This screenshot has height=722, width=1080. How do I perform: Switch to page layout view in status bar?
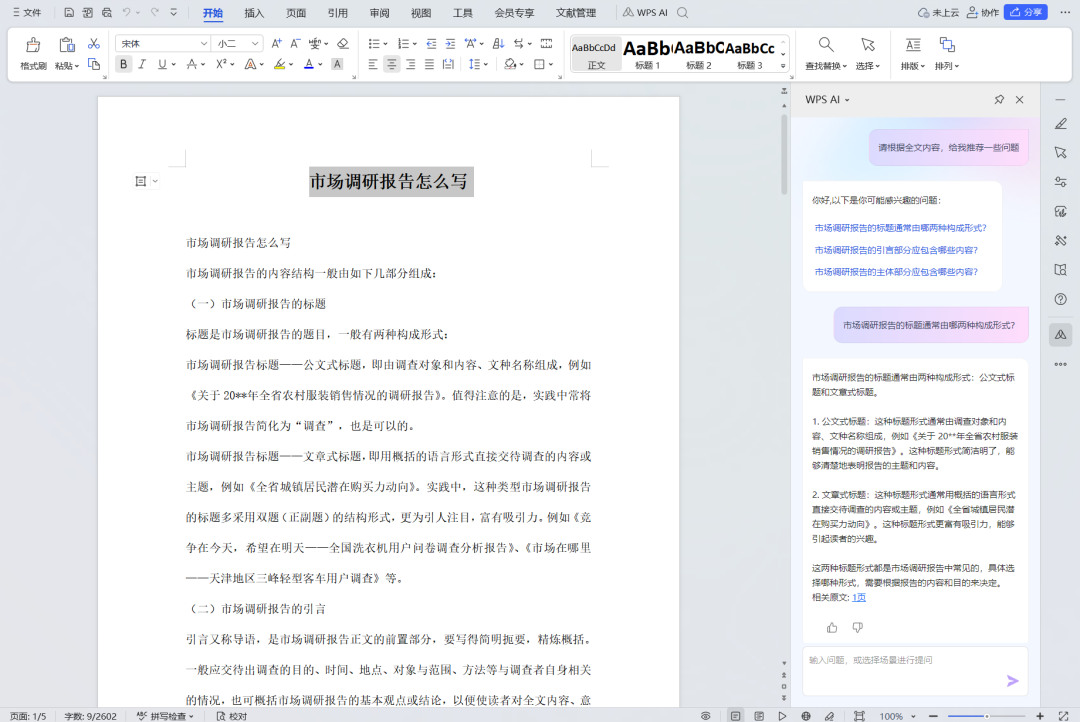pyautogui.click(x=736, y=716)
